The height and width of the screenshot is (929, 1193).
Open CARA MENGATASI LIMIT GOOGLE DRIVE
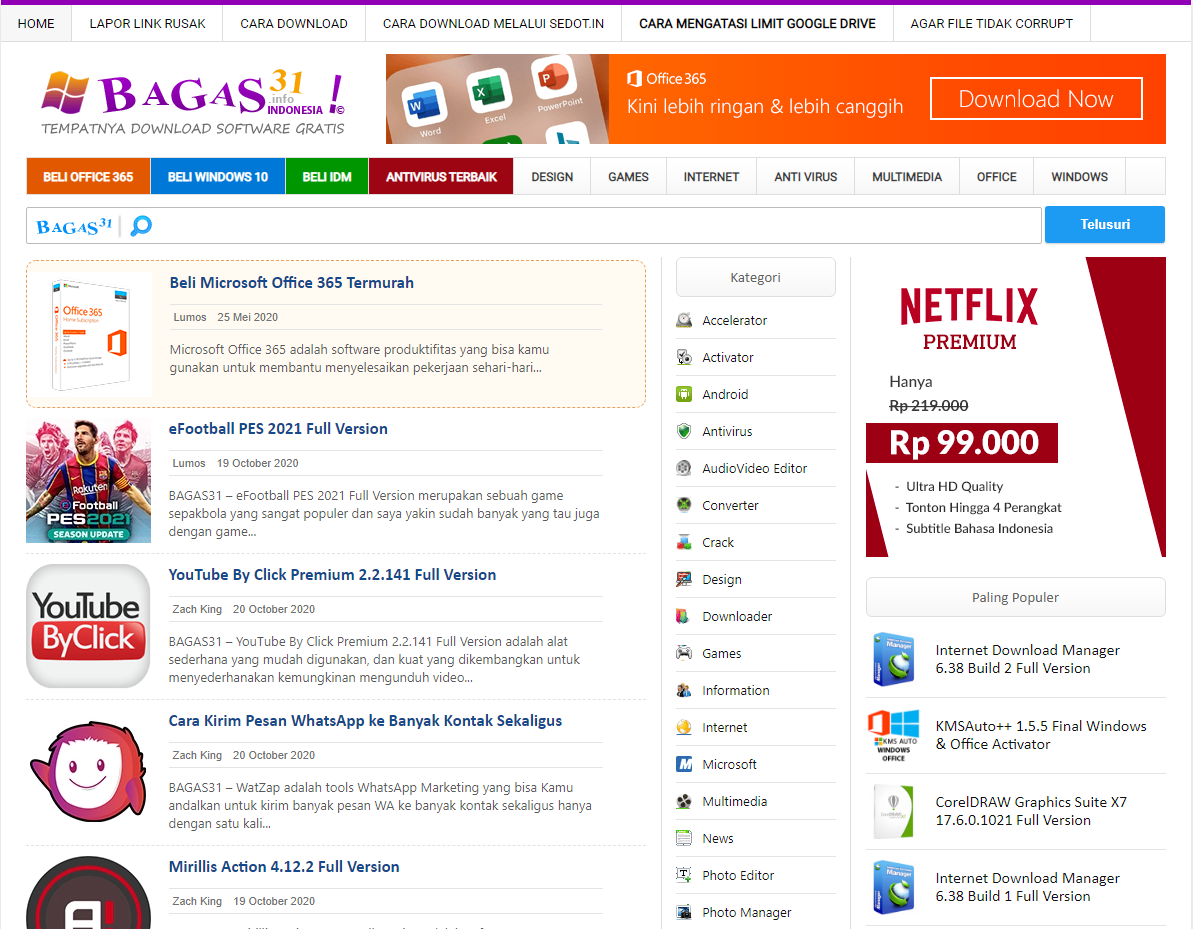coord(757,24)
